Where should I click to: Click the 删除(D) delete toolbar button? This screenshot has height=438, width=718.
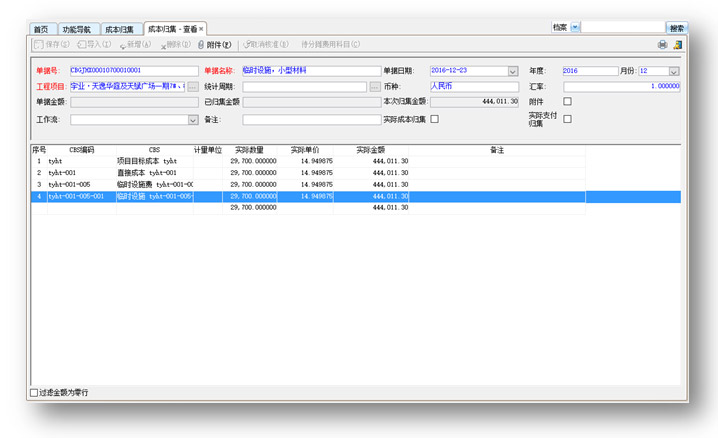point(176,44)
